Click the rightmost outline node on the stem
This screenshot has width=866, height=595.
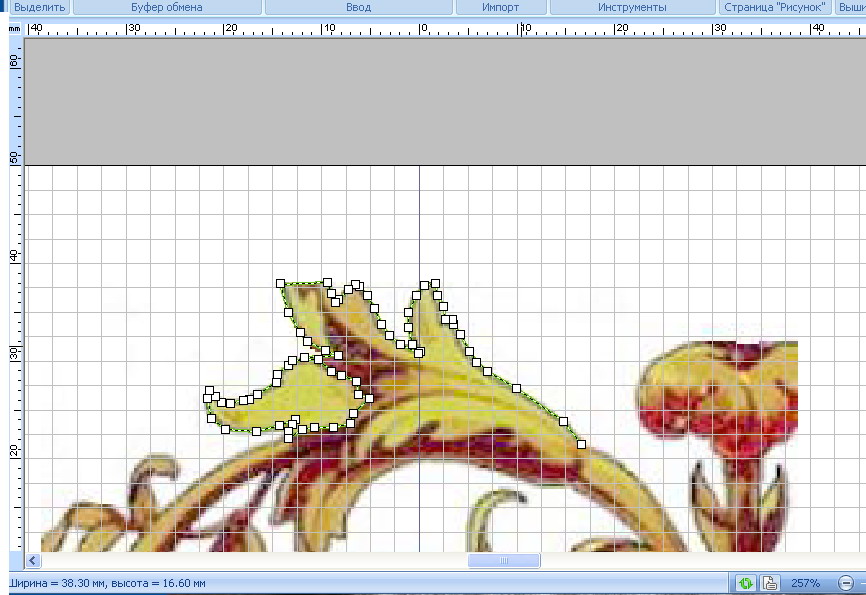pyautogui.click(x=581, y=444)
